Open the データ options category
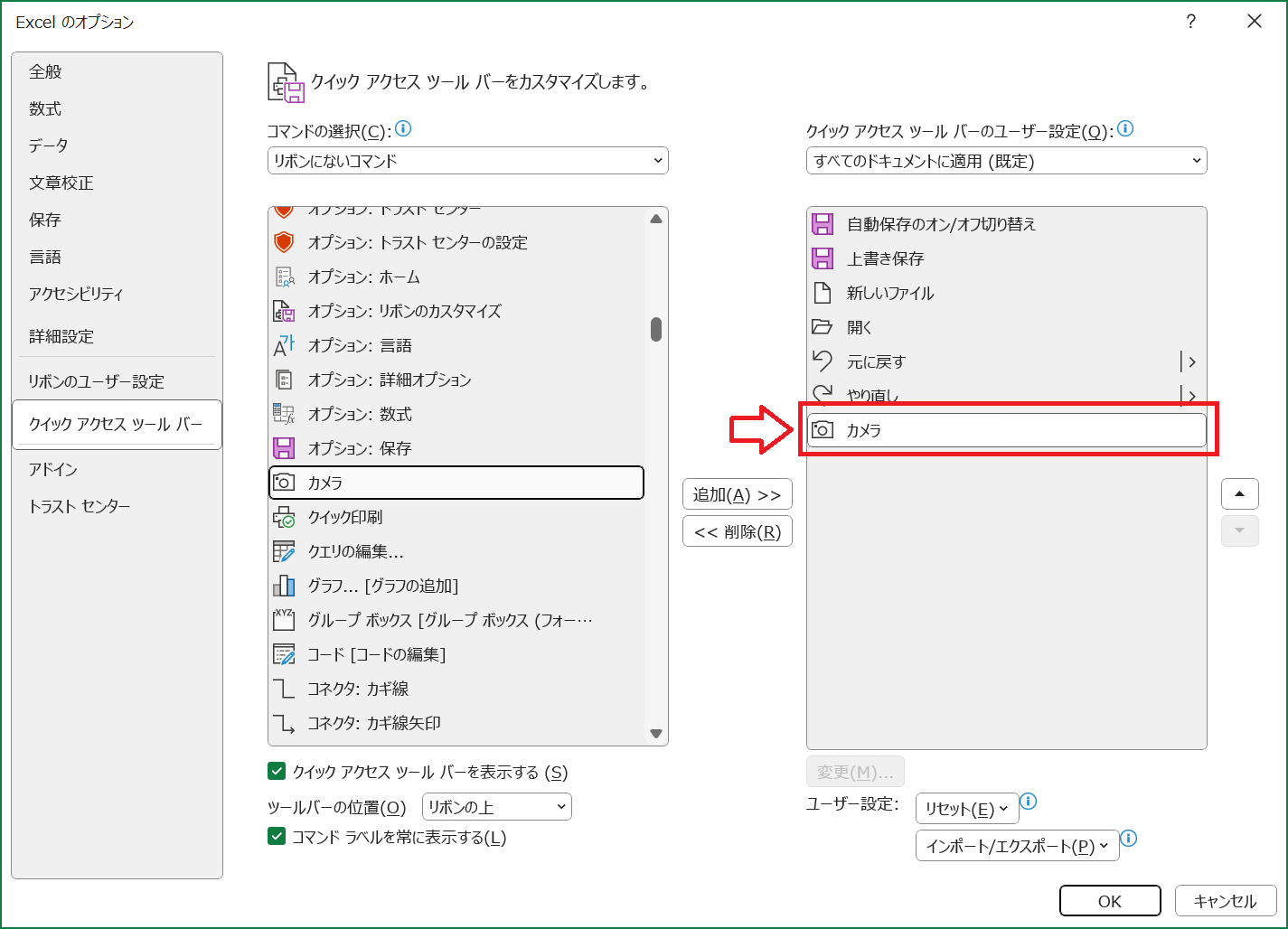Image resolution: width=1288 pixels, height=929 pixels. [x=117, y=145]
